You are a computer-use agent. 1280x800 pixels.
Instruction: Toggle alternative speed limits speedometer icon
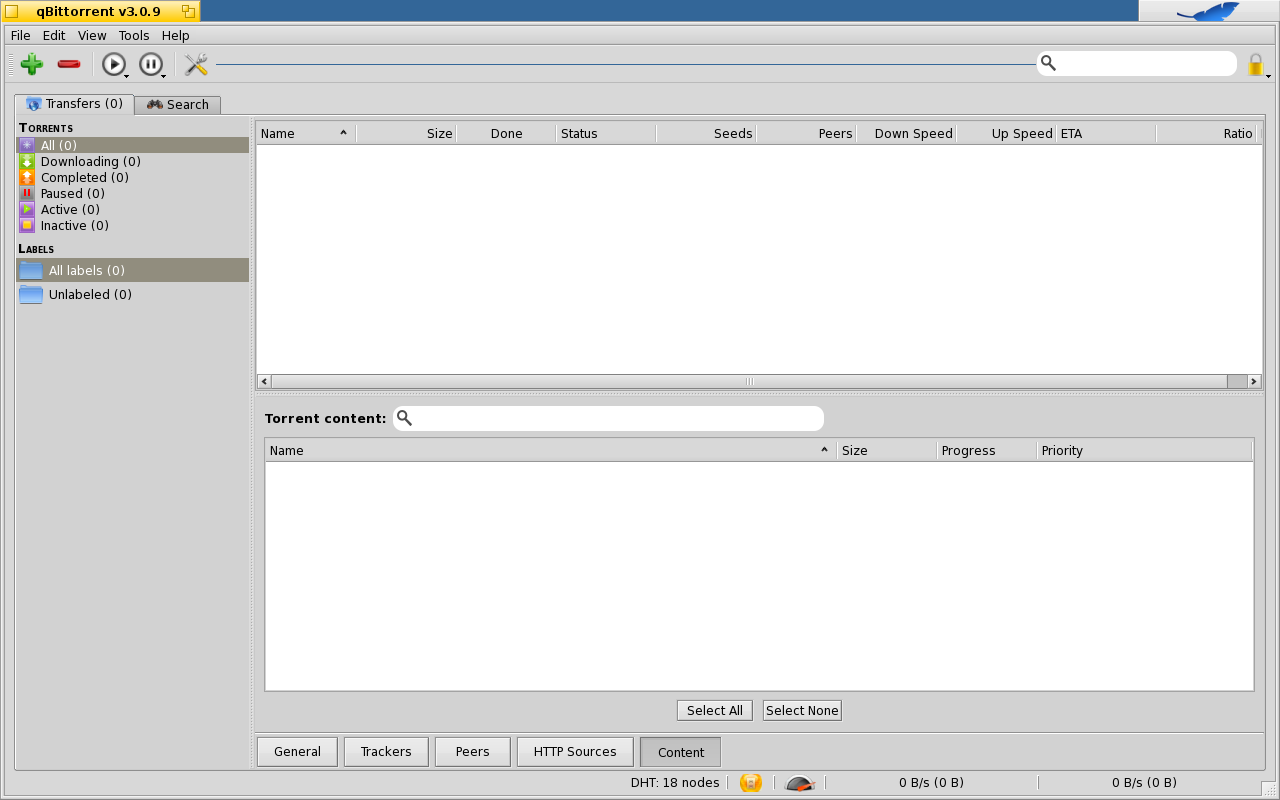(800, 783)
